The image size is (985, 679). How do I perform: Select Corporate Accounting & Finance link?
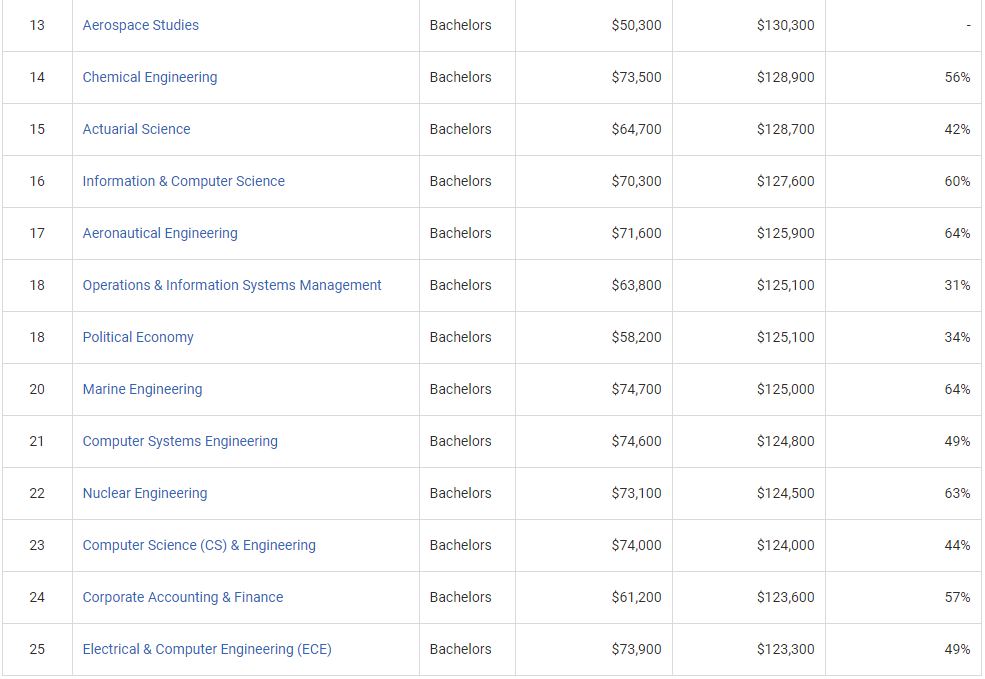[183, 597]
